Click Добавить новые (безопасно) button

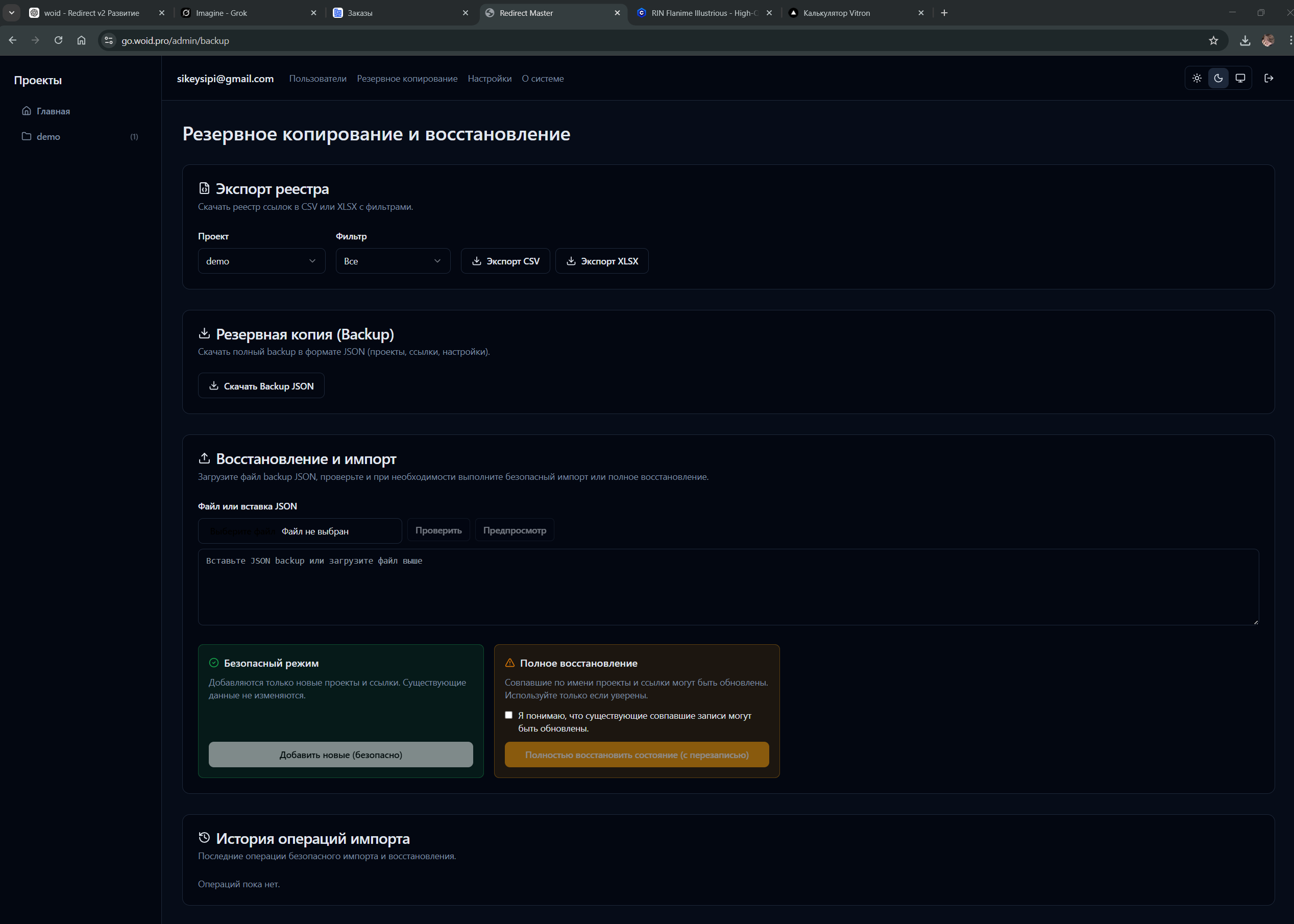pyautogui.click(x=340, y=755)
